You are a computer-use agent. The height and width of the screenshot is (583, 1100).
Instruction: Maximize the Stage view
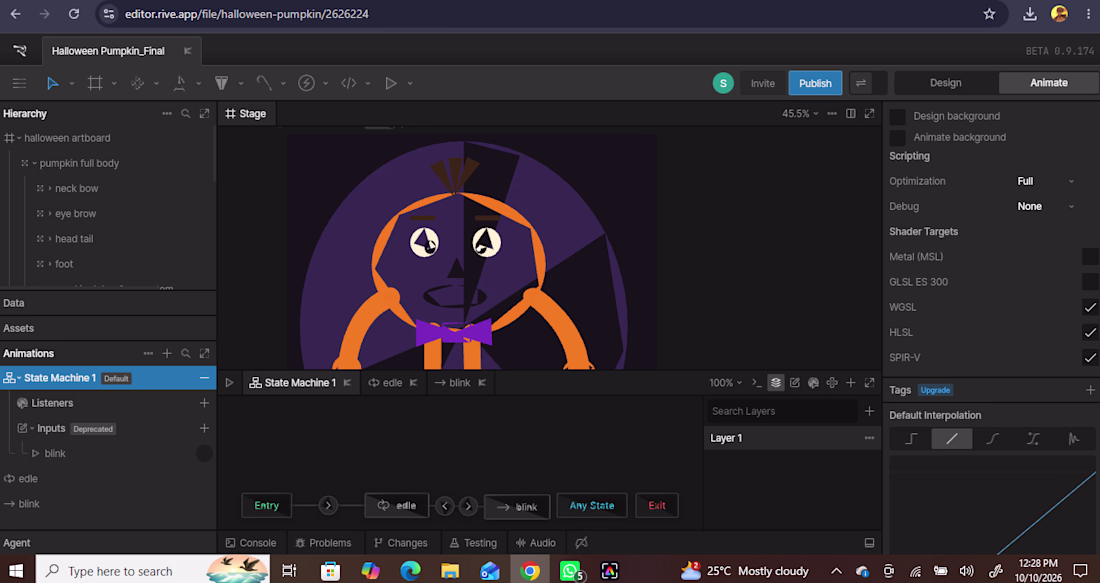coord(869,114)
